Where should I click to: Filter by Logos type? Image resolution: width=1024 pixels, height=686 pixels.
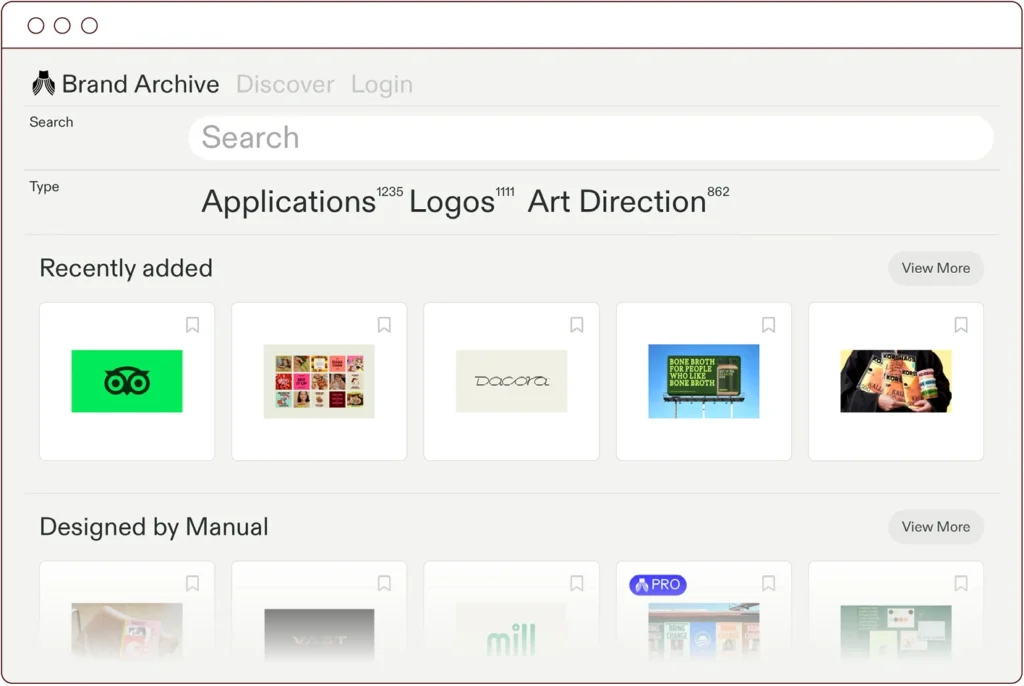[452, 201]
